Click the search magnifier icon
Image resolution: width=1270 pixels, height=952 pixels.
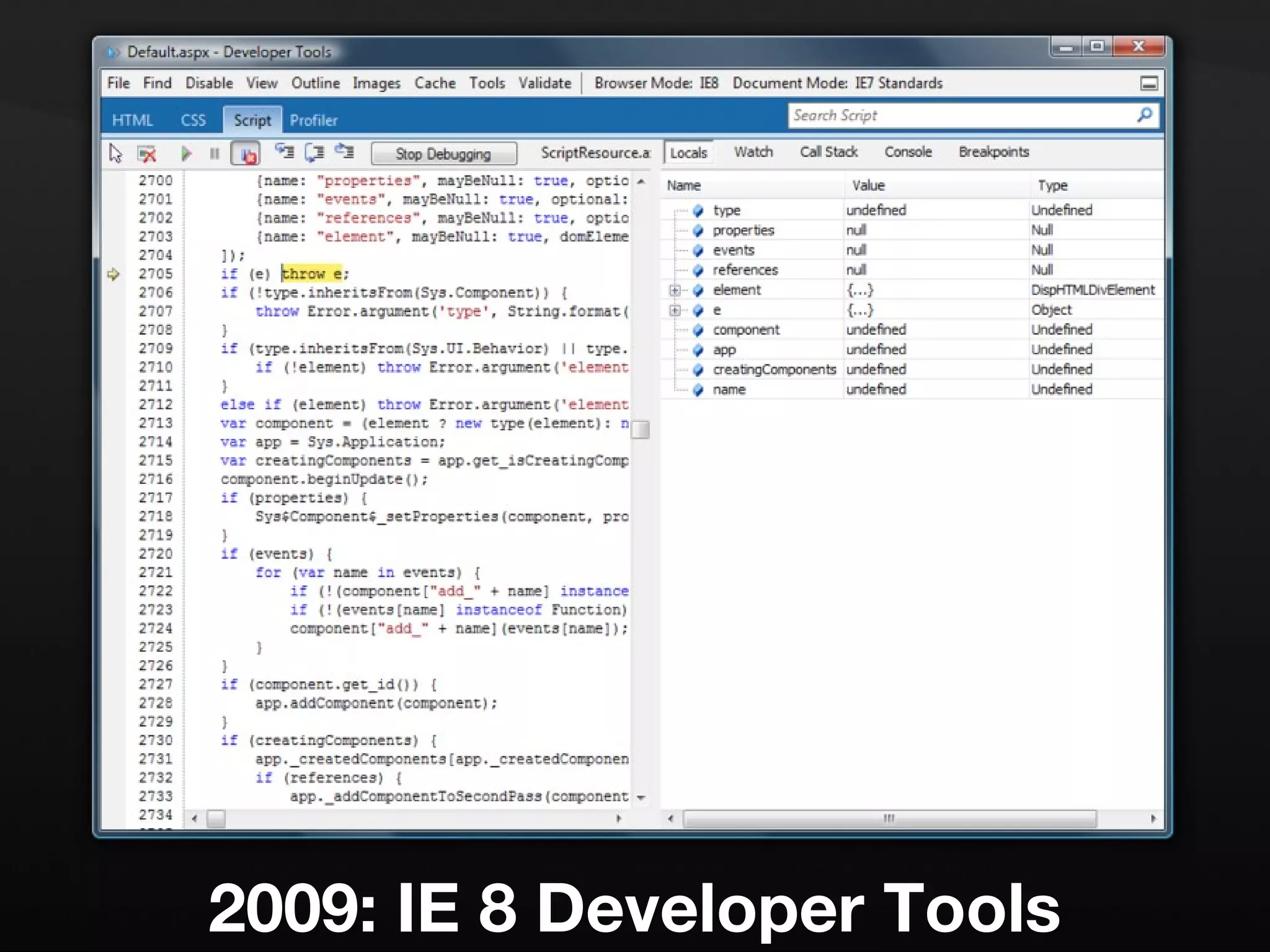pos(1145,115)
